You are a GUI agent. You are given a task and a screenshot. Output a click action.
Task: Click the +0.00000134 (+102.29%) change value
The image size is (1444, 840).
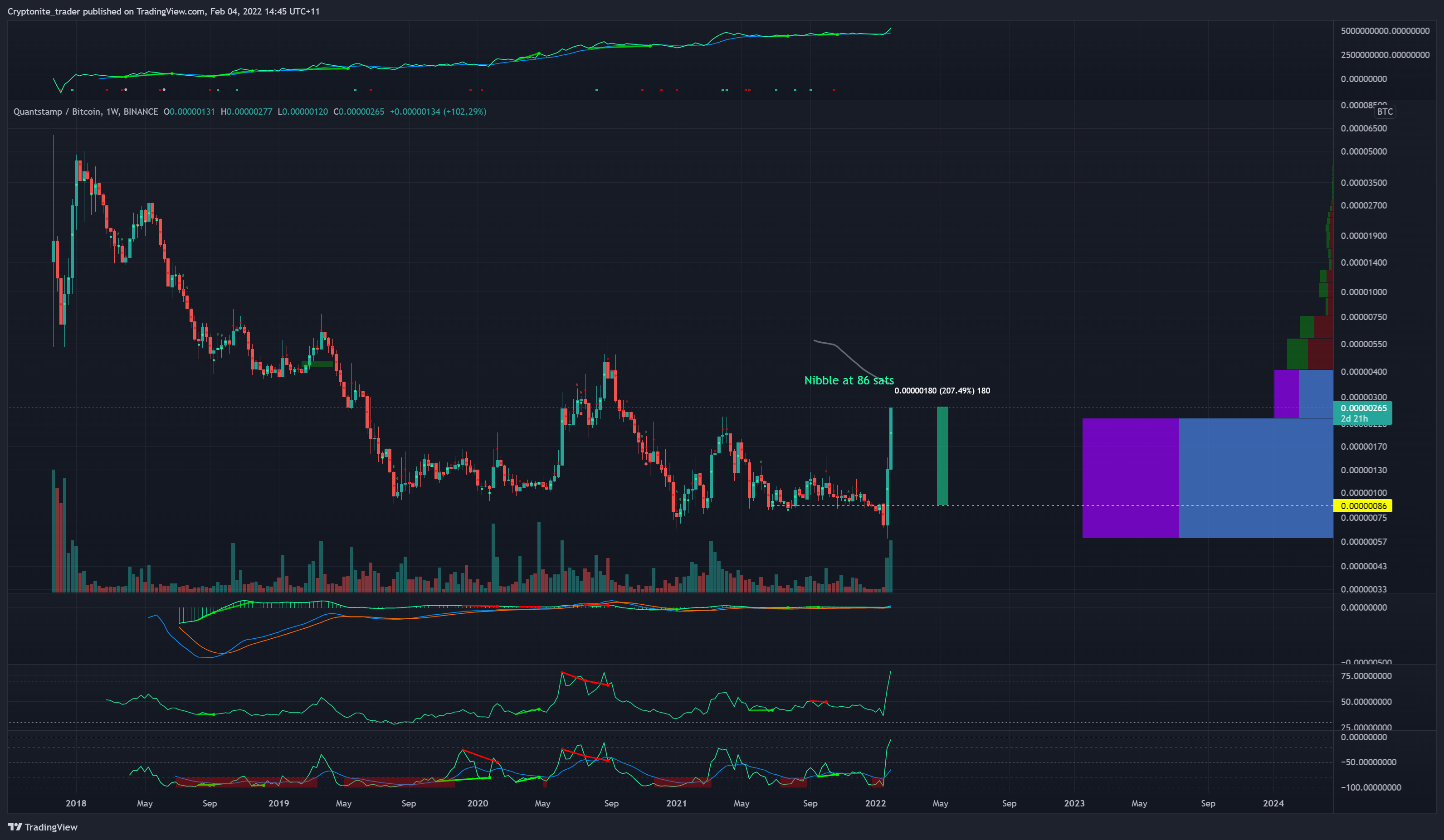pos(438,112)
